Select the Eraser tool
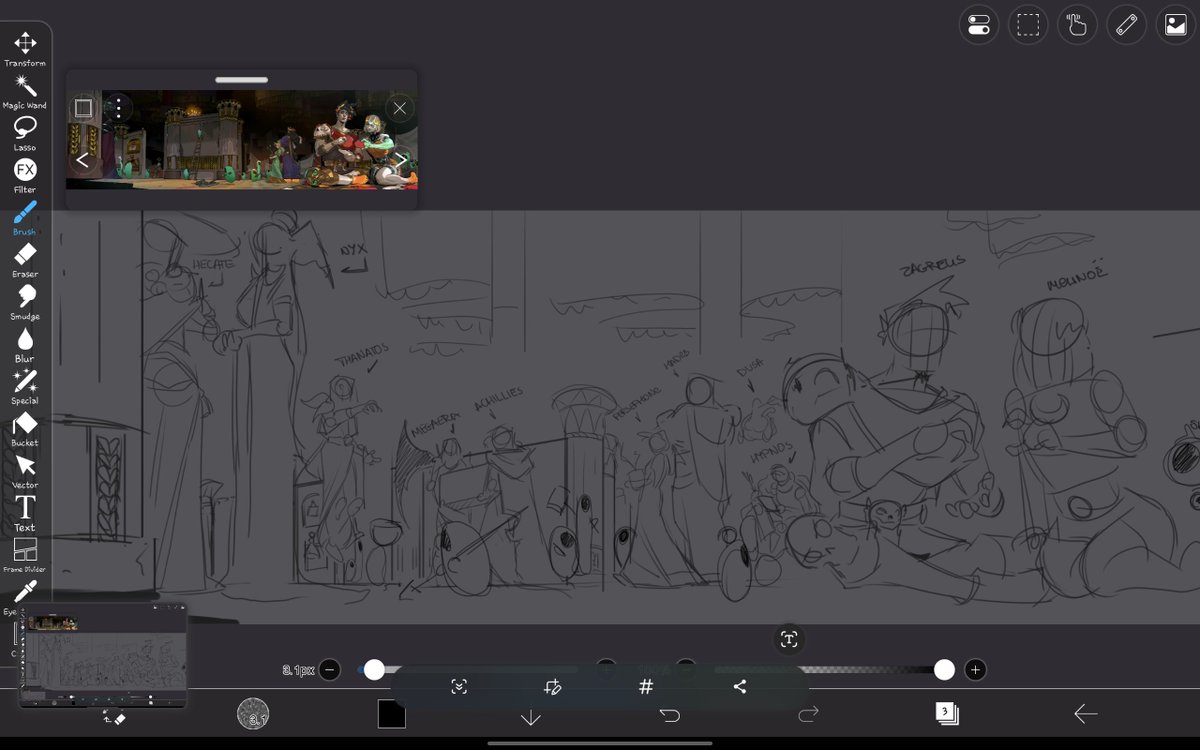This screenshot has height=750, width=1200. pyautogui.click(x=25, y=260)
